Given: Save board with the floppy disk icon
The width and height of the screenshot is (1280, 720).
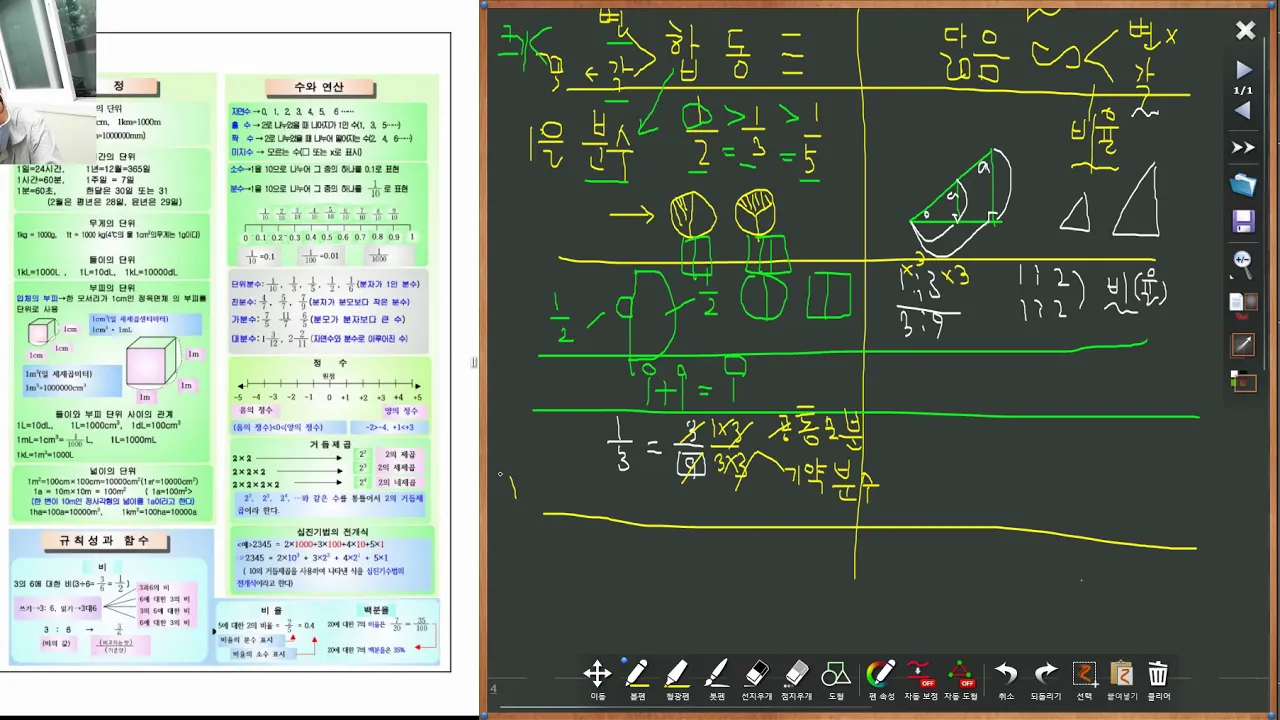Looking at the screenshot, I should point(1243,221).
